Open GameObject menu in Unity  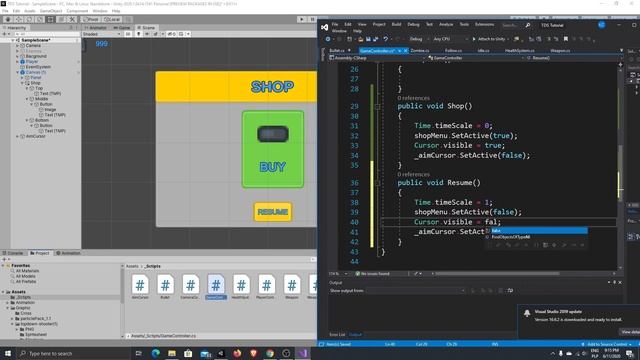pos(51,11)
